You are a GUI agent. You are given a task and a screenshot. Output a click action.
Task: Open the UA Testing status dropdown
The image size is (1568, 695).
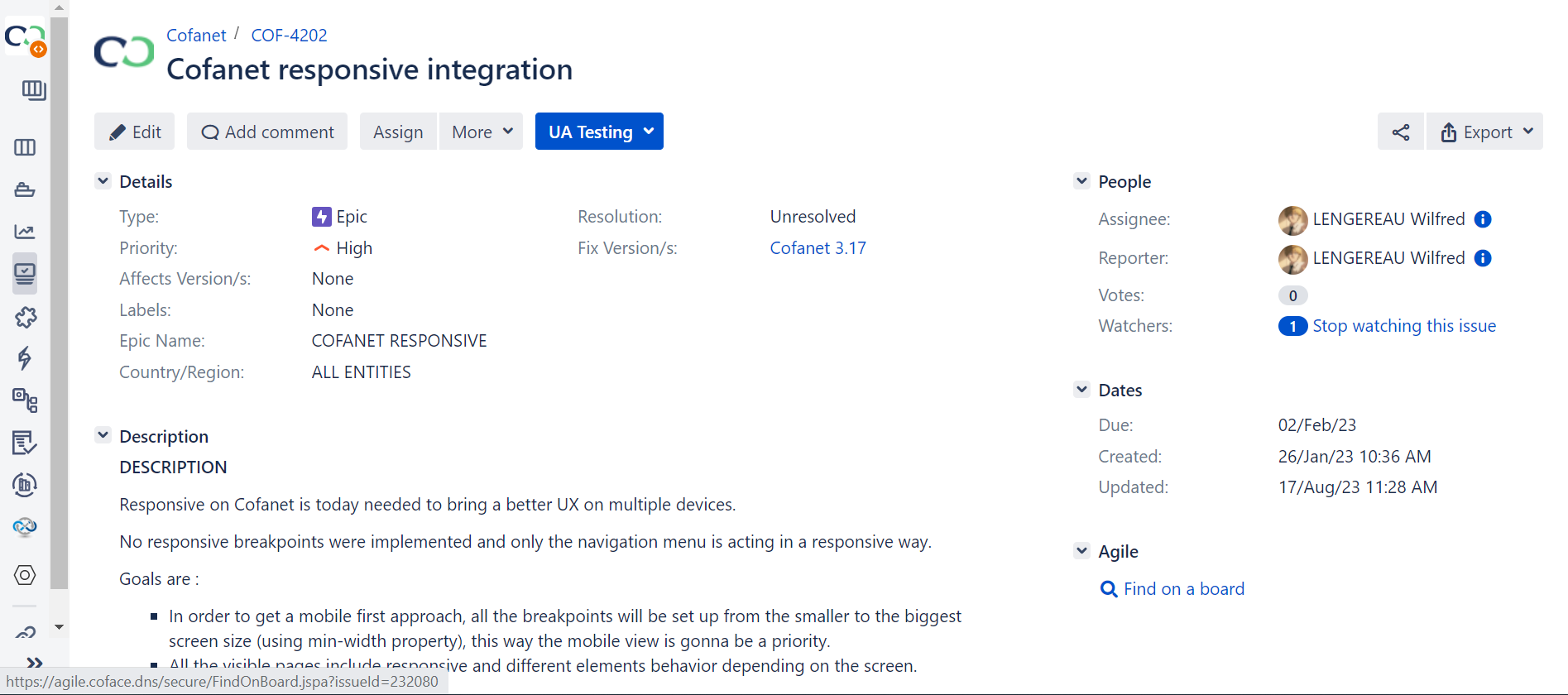pyautogui.click(x=599, y=132)
